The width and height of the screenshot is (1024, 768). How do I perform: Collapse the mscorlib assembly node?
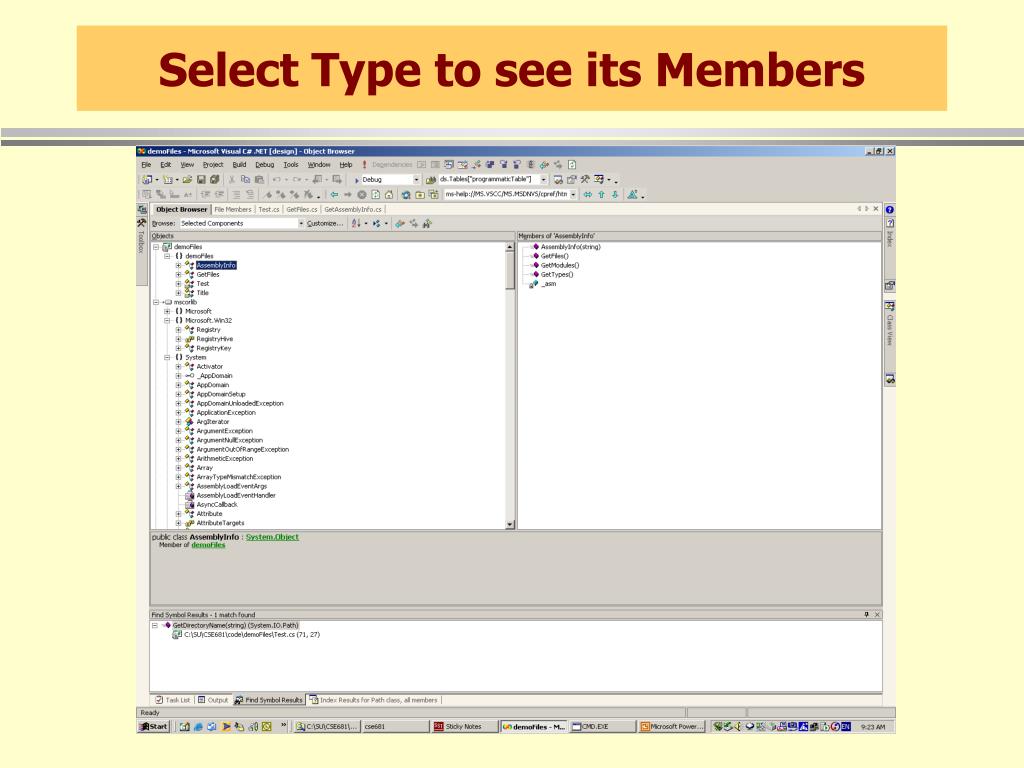click(x=156, y=302)
